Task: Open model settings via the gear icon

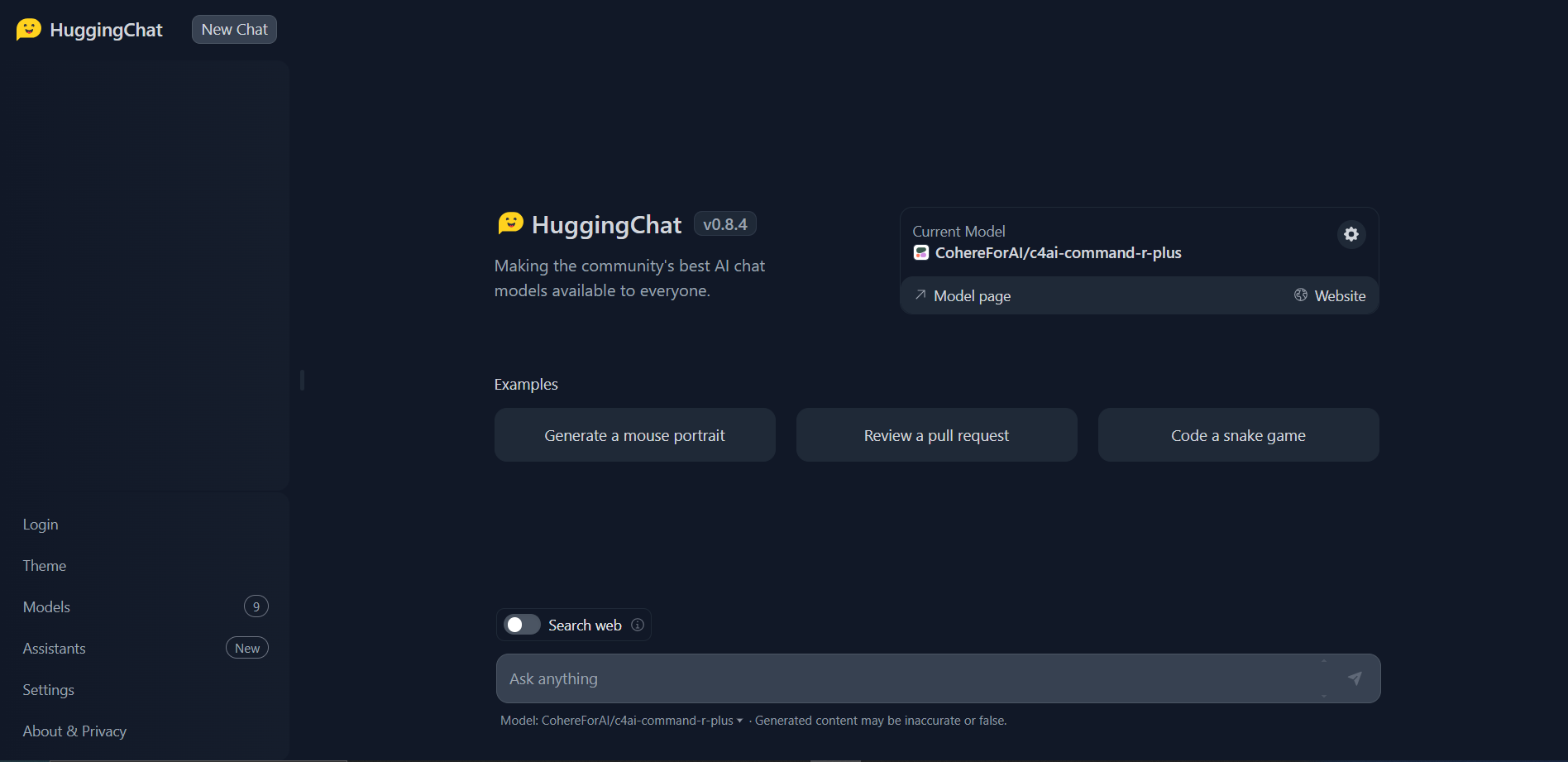Action: [x=1350, y=234]
